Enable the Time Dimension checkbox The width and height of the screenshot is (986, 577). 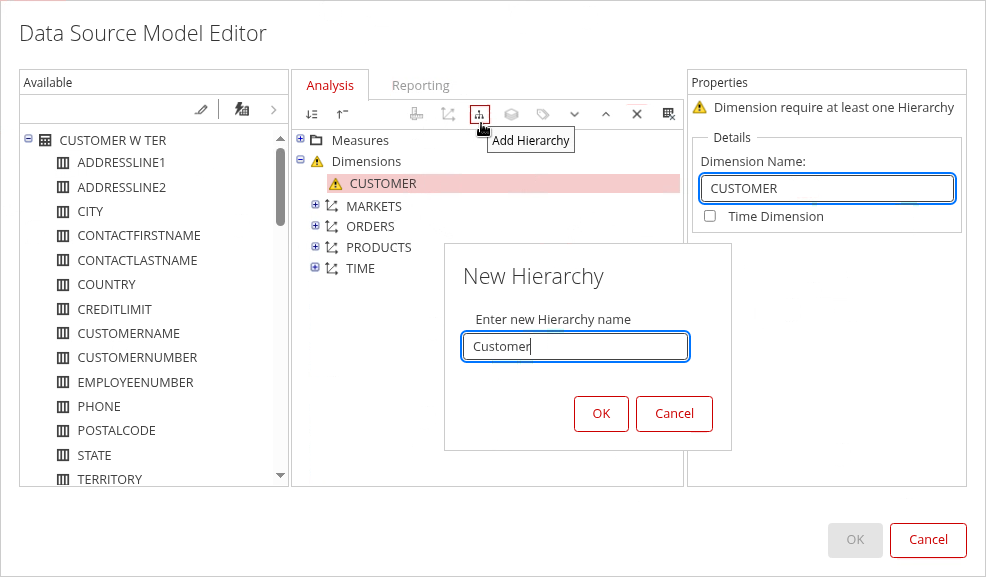point(710,216)
